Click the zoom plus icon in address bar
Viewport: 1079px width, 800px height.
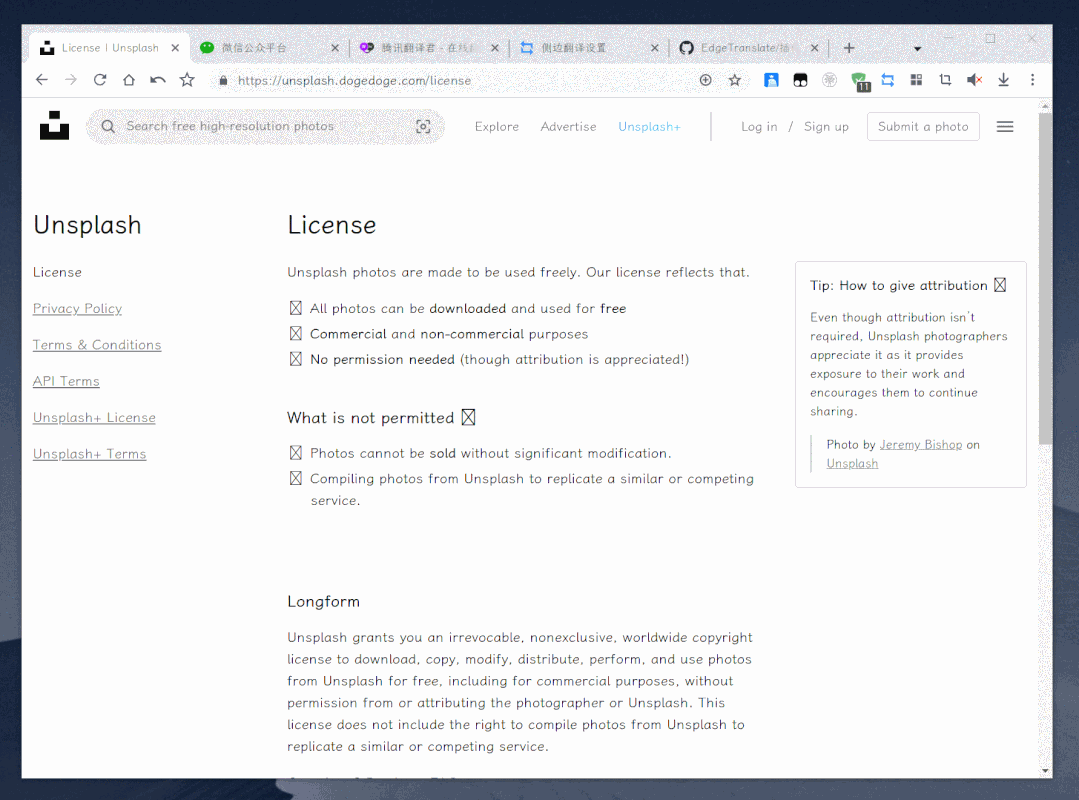coord(705,80)
